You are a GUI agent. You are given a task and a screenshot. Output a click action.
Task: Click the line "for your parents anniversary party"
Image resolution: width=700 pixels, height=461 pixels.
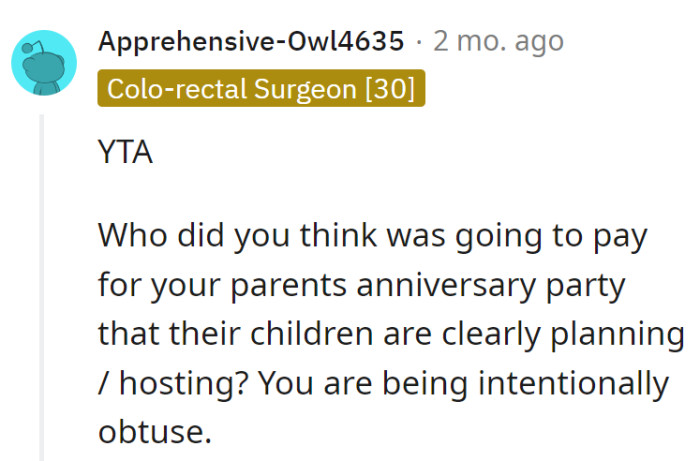point(361,285)
